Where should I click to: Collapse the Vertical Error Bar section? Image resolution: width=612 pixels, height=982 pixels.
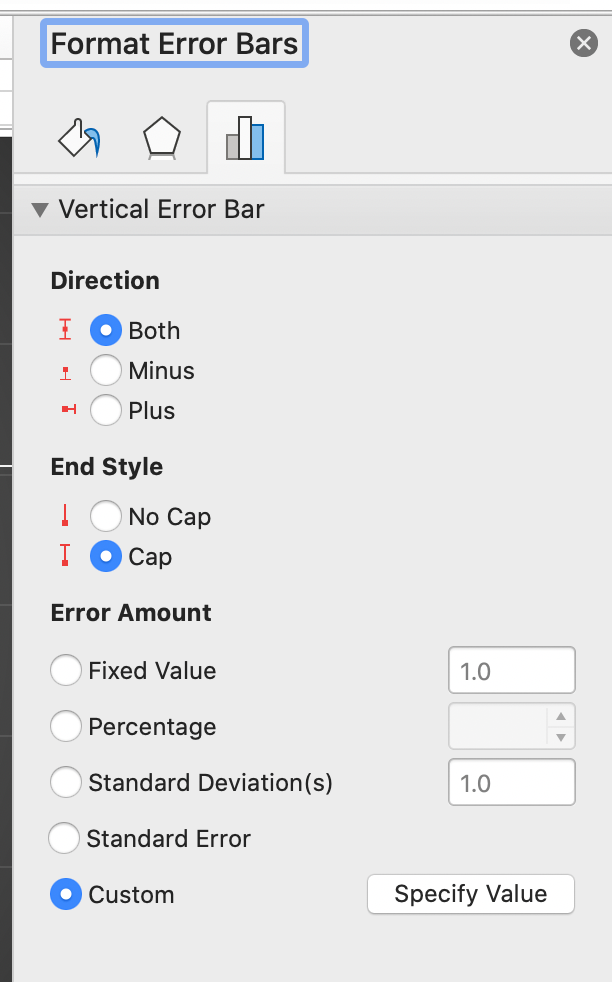pos(40,210)
